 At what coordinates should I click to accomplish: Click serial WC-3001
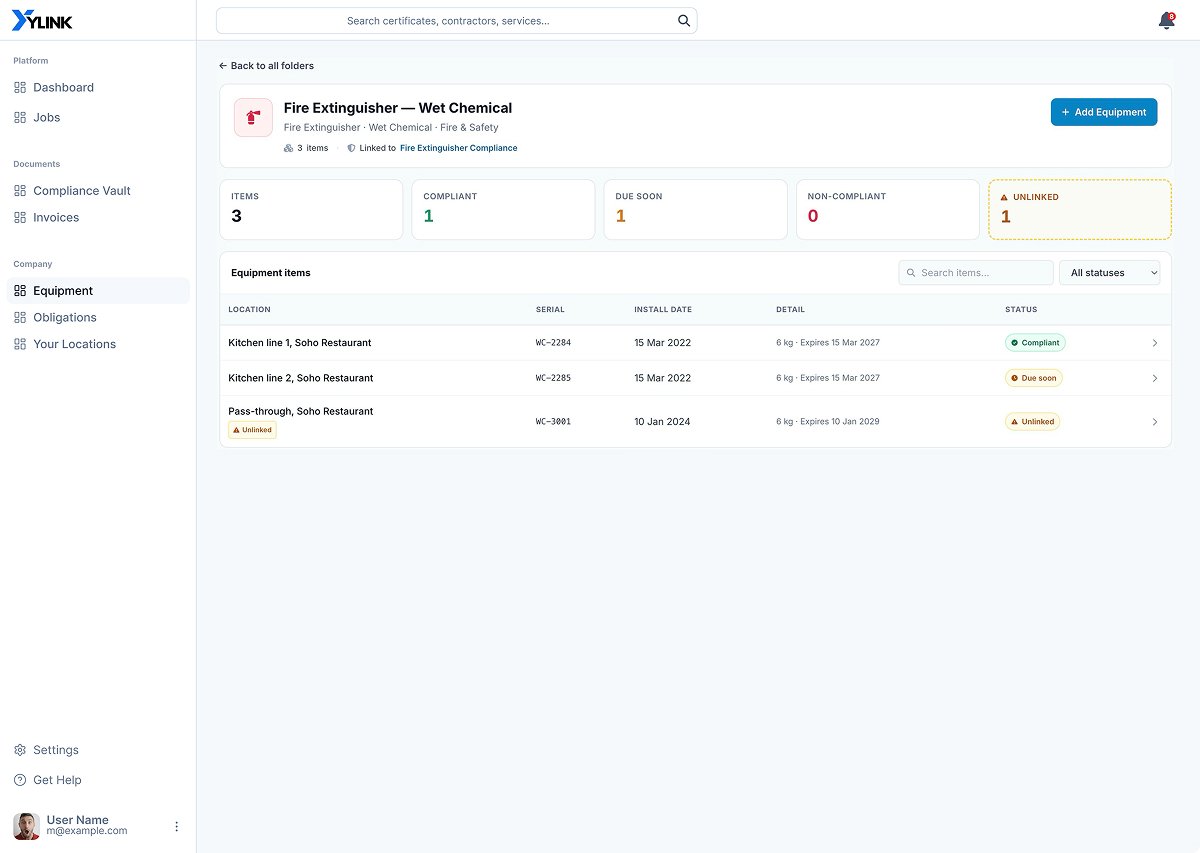[x=553, y=422]
